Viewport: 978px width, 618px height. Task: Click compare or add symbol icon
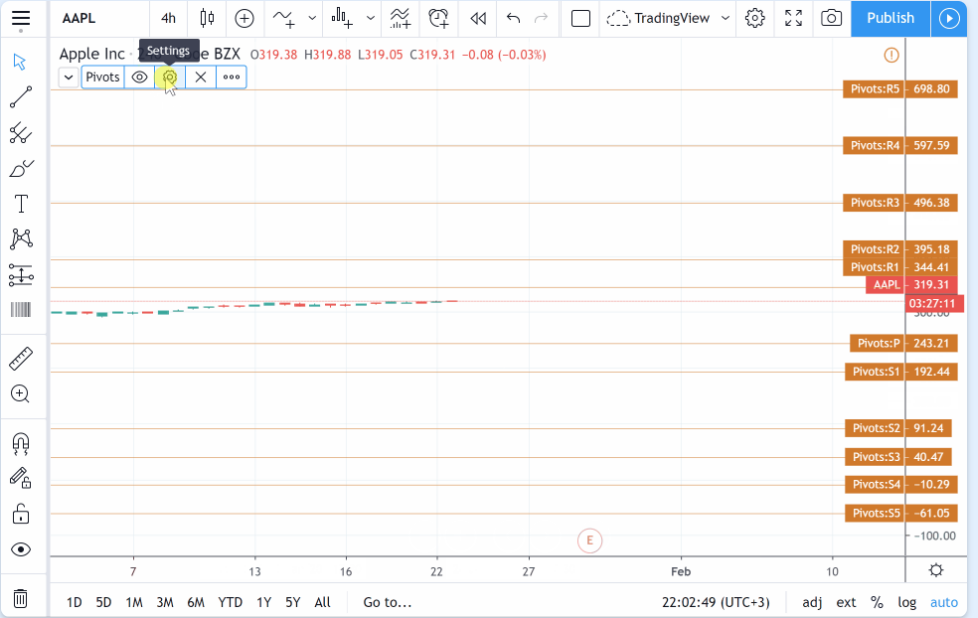click(x=244, y=18)
